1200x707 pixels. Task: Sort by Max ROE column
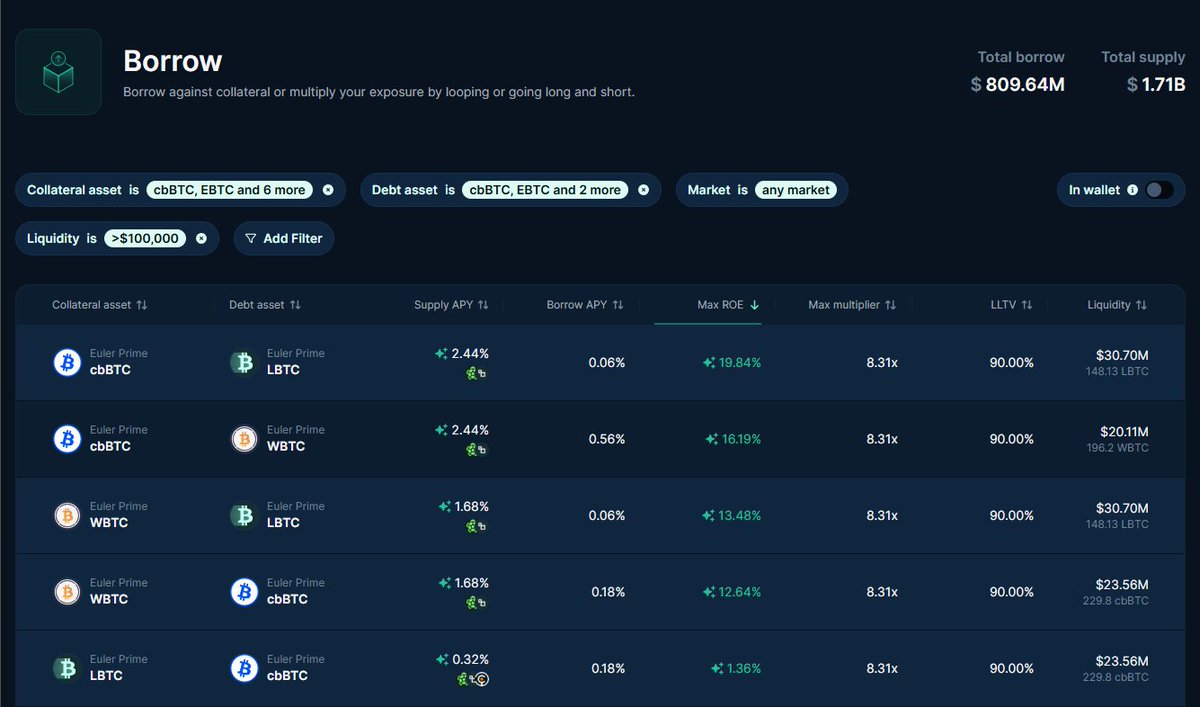click(728, 304)
